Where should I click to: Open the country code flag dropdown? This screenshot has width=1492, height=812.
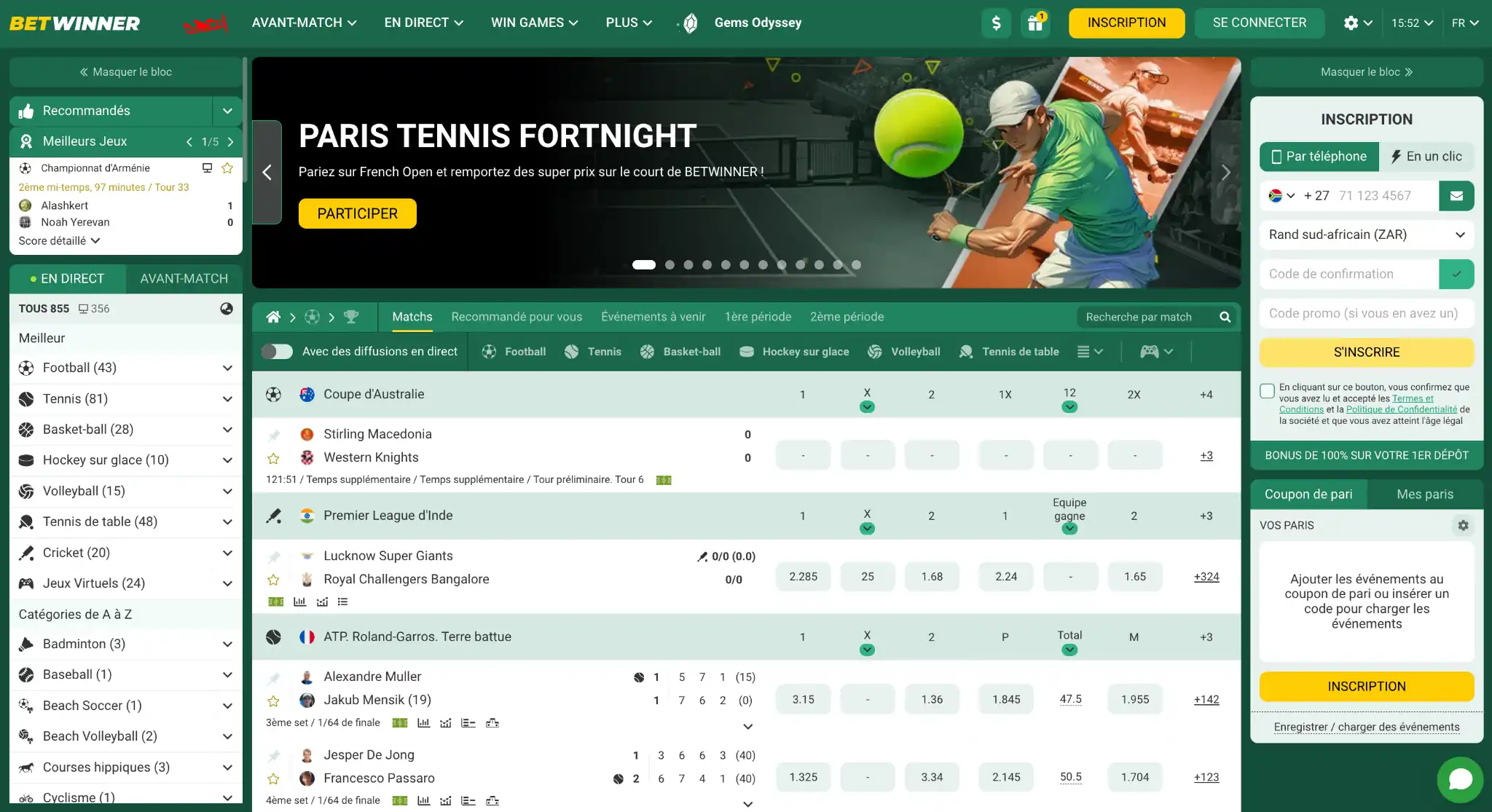[1282, 196]
